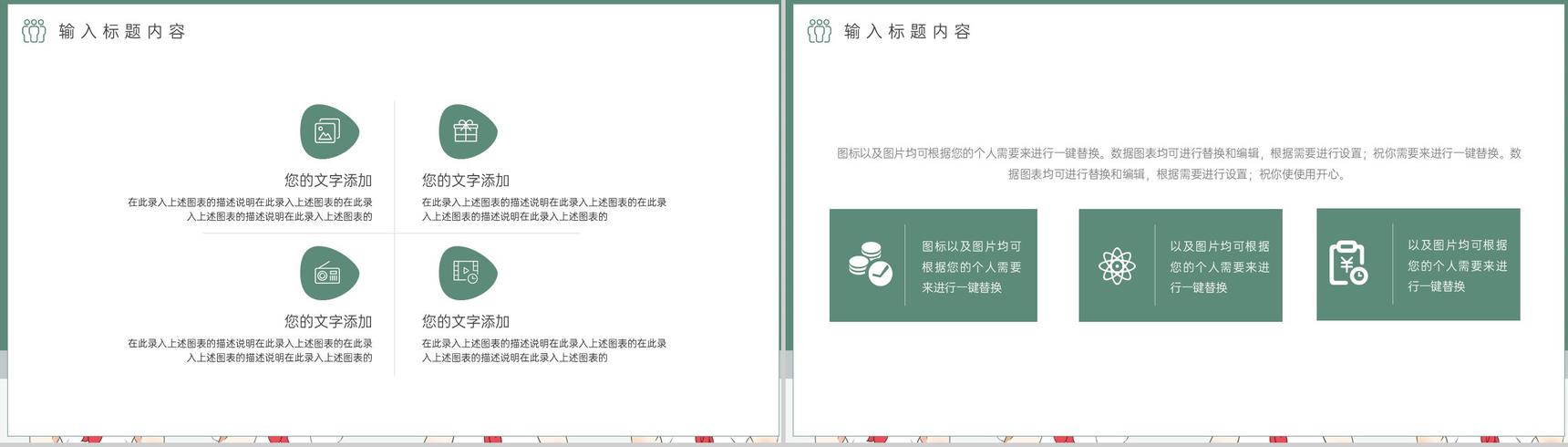
Task: Click description text below gift icon heading
Action: (544, 210)
